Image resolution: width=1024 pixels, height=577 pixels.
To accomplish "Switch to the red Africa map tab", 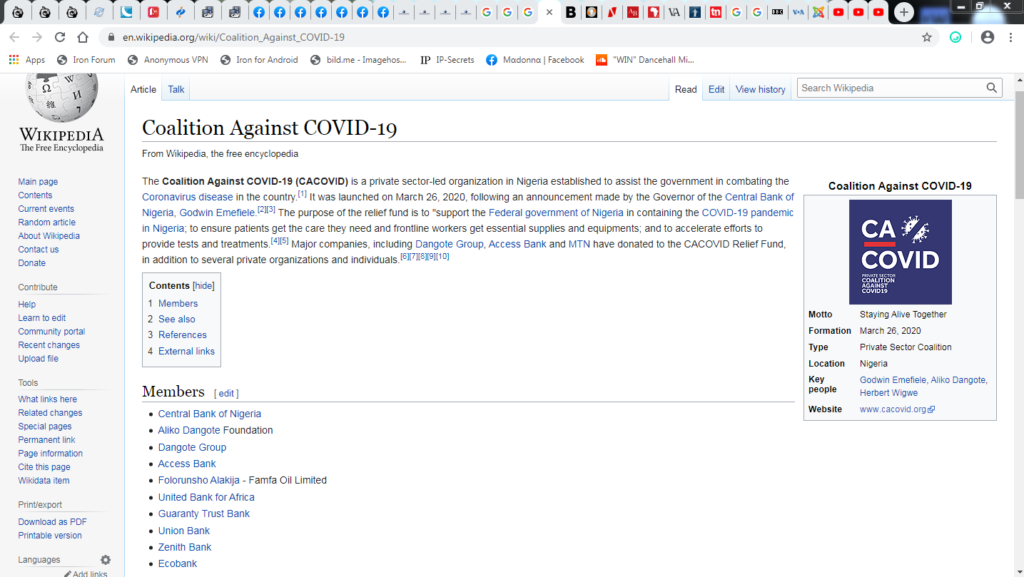I will [x=654, y=12].
